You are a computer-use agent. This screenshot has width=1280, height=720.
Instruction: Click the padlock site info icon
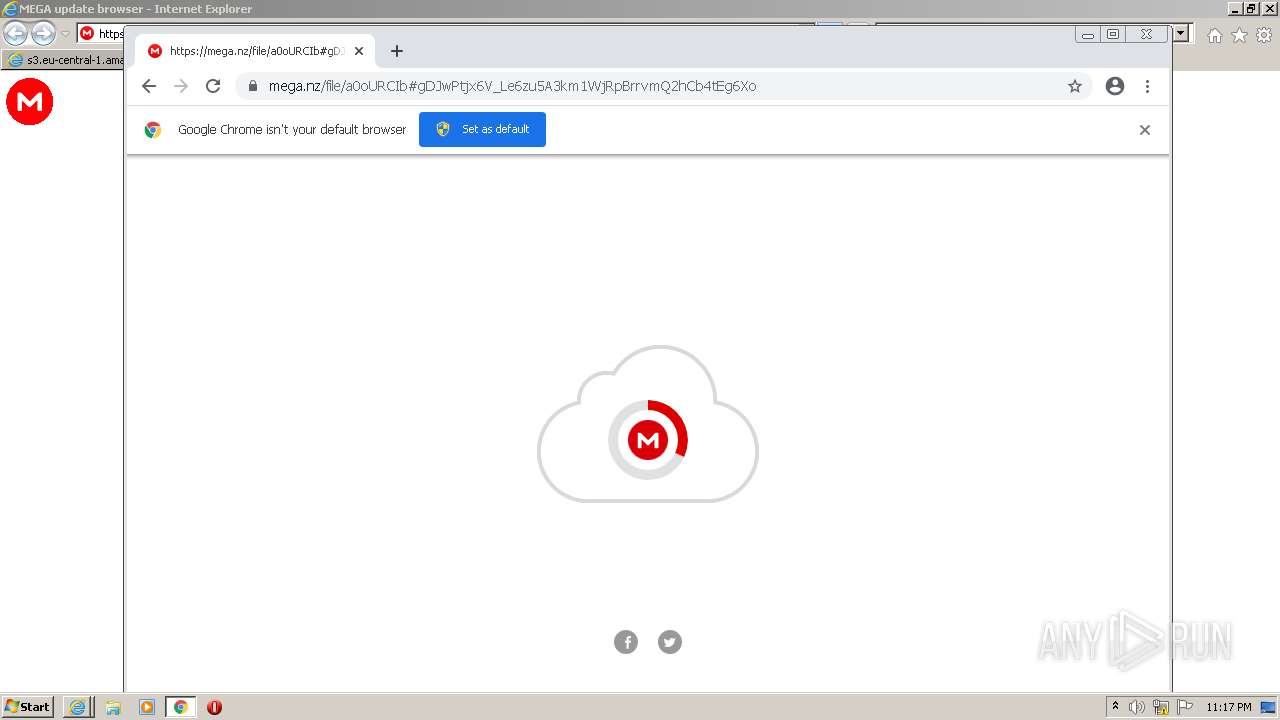pyautogui.click(x=252, y=86)
